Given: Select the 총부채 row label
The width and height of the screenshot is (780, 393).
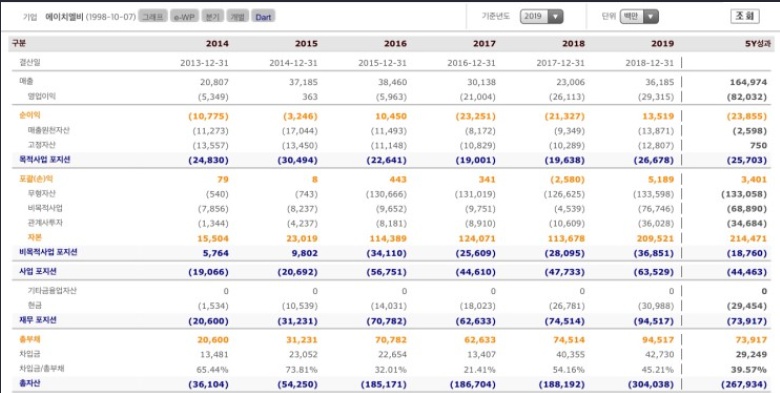Looking at the screenshot, I should [29, 339].
